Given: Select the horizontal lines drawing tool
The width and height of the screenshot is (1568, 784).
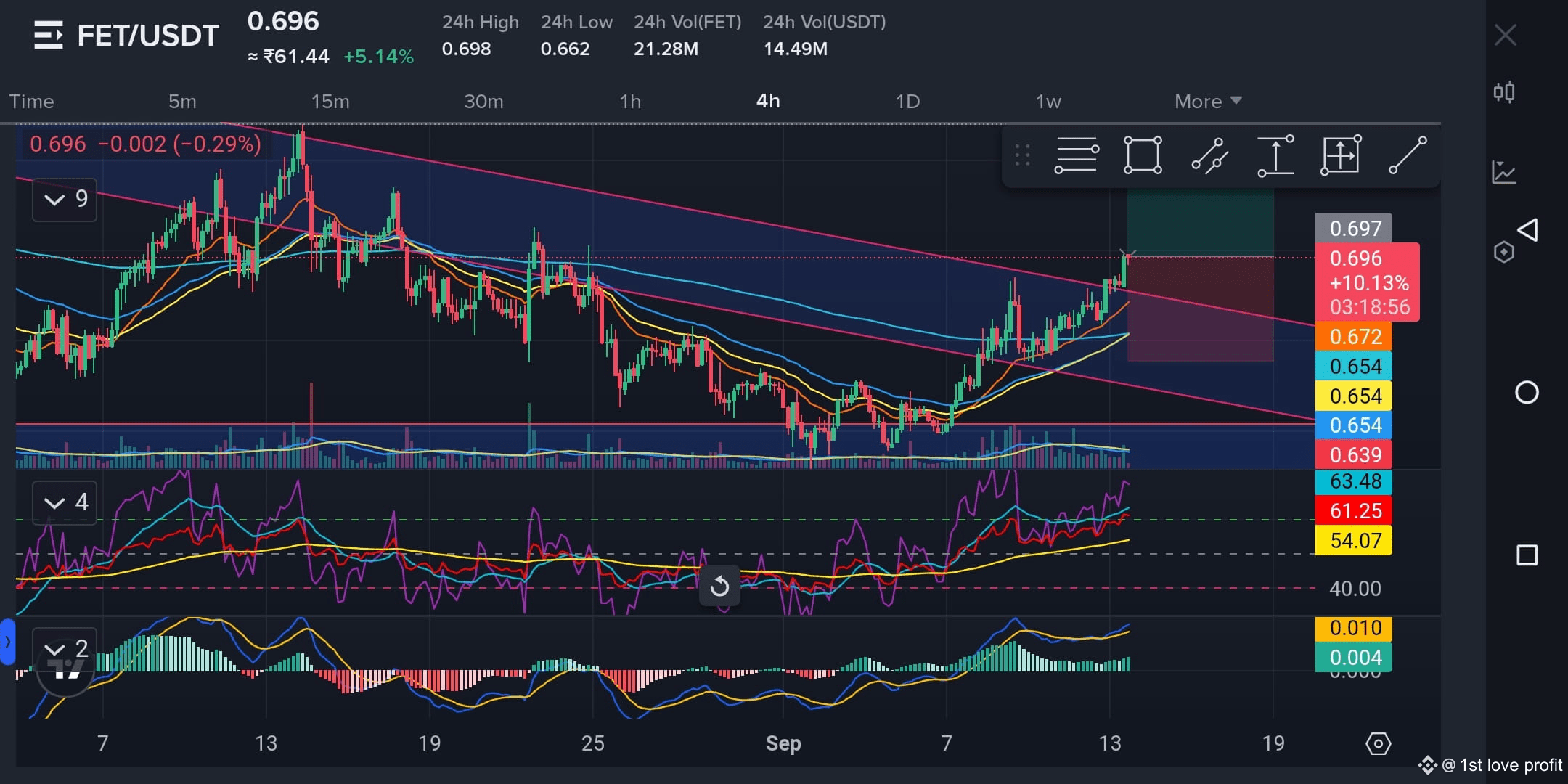Looking at the screenshot, I should click(1076, 155).
